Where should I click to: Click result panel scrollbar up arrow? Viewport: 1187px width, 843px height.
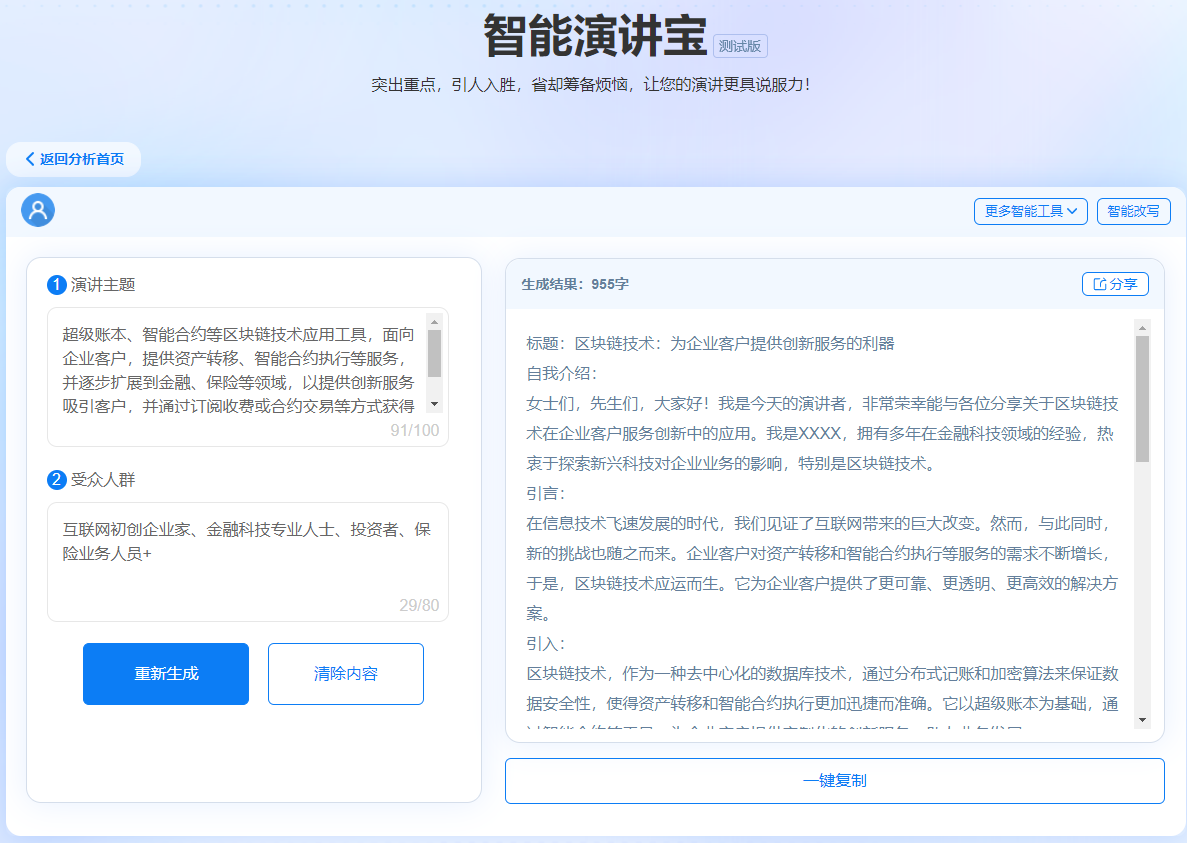(1142, 327)
